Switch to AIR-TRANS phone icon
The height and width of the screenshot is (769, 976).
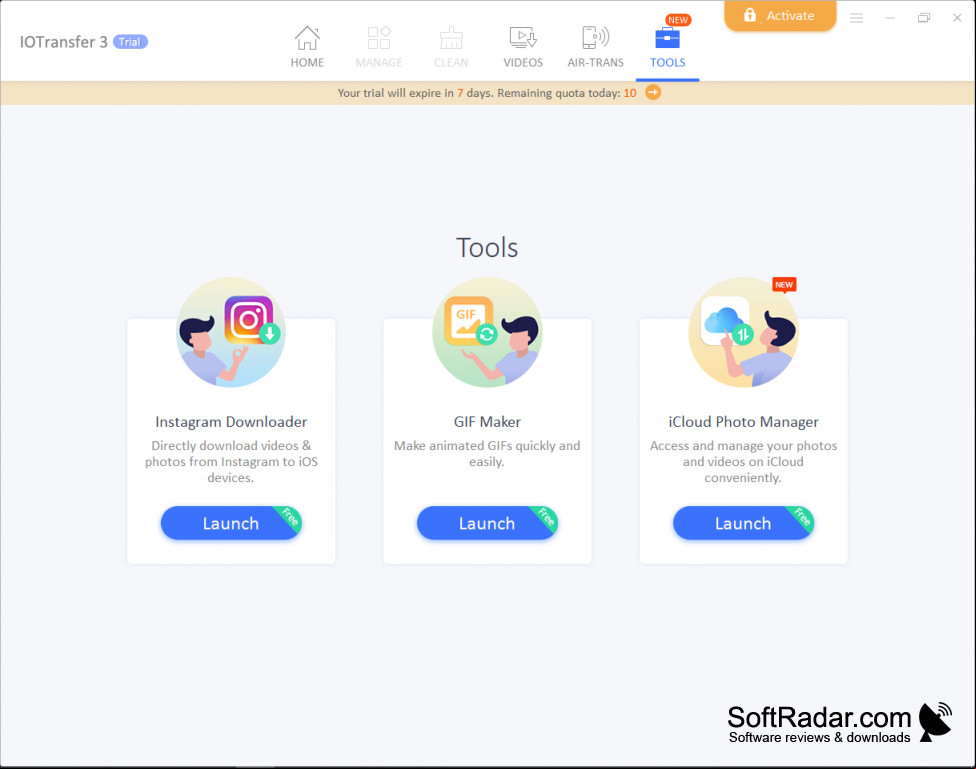595,38
